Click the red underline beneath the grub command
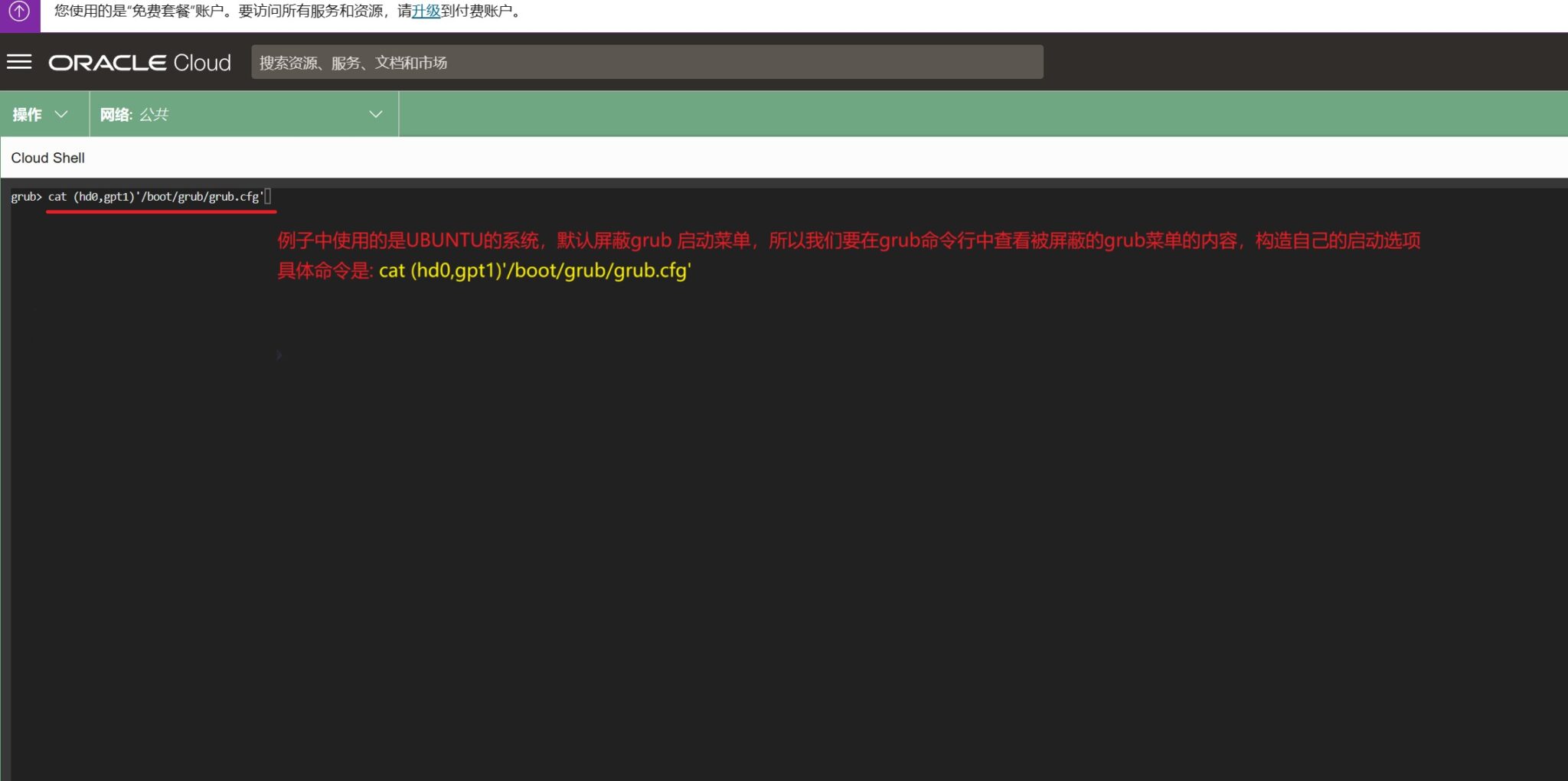 point(161,211)
